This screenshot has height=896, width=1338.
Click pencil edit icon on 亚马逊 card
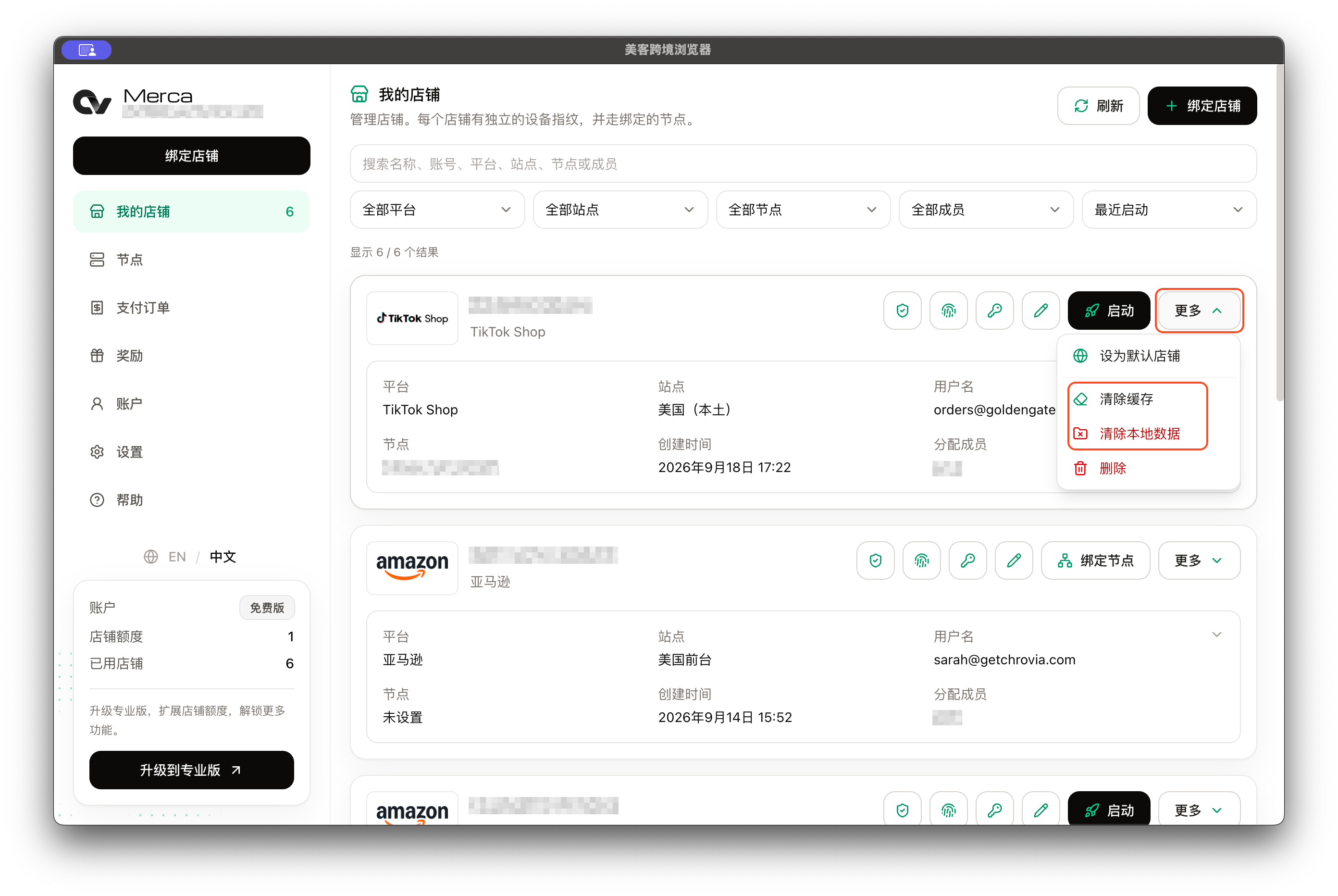point(1014,560)
